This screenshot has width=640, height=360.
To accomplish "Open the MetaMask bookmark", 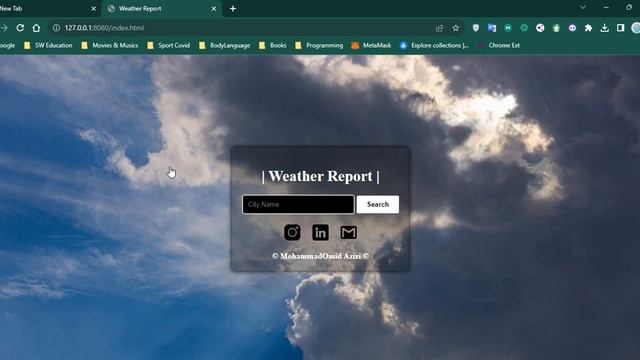I will (x=371, y=45).
